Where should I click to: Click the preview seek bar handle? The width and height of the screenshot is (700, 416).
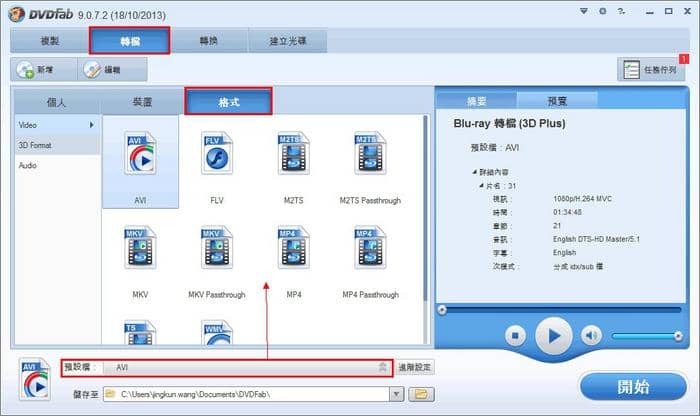442,310
